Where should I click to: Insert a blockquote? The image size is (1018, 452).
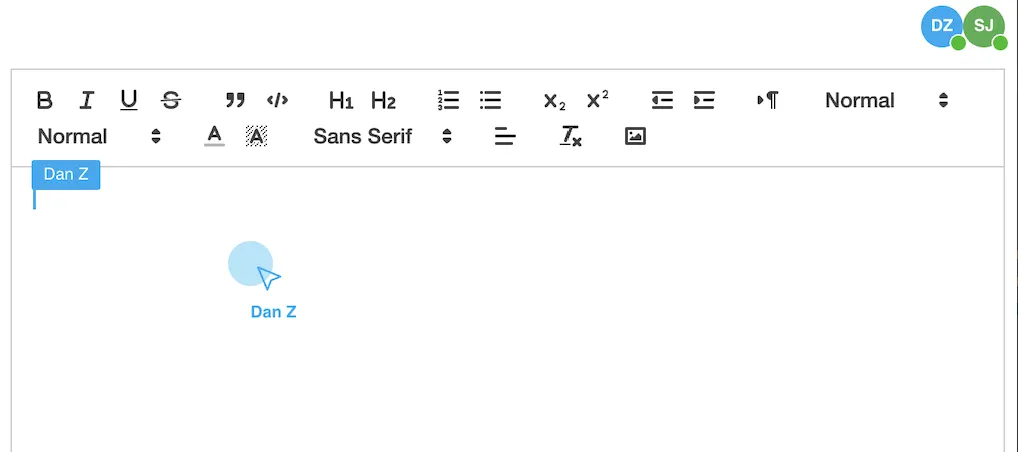[x=235, y=101]
